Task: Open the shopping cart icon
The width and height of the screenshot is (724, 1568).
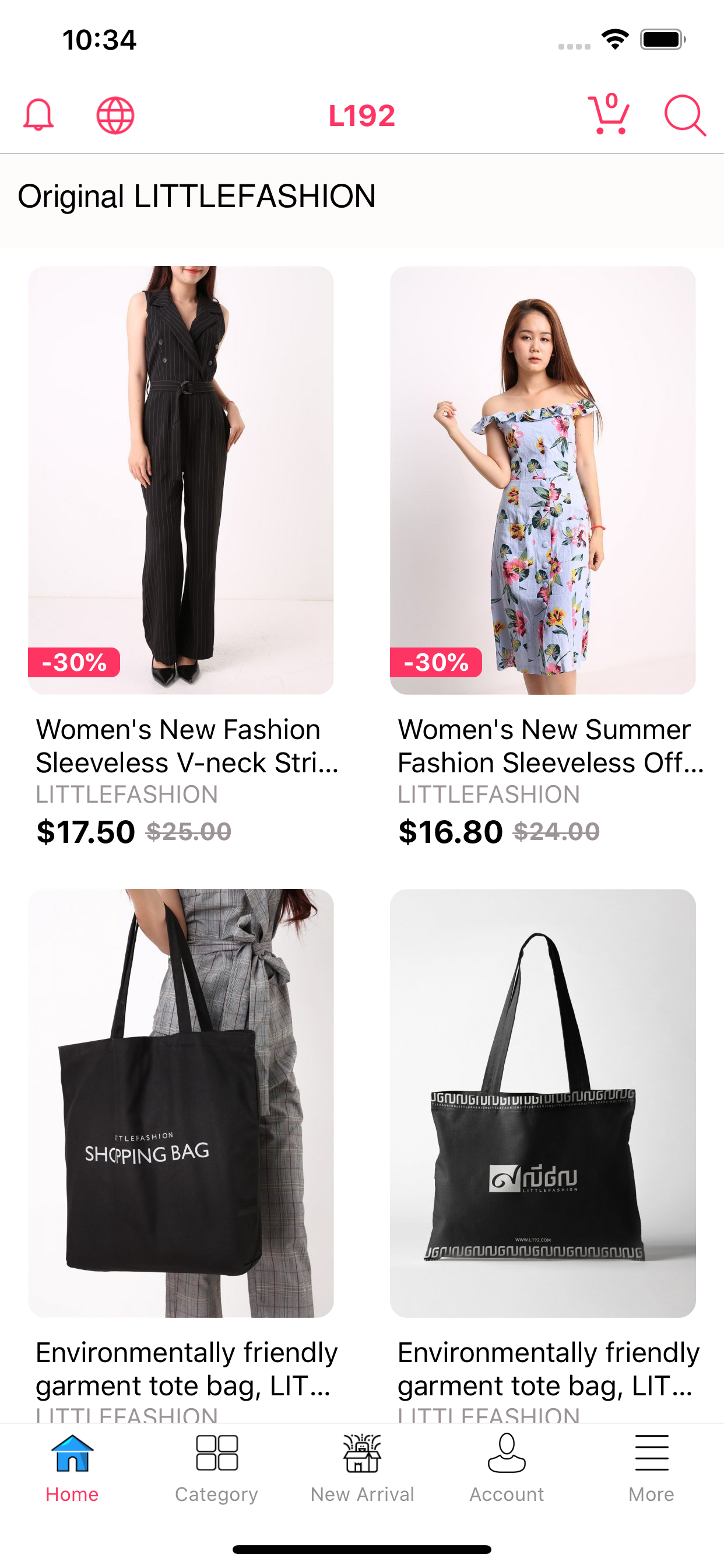Action: point(609,114)
